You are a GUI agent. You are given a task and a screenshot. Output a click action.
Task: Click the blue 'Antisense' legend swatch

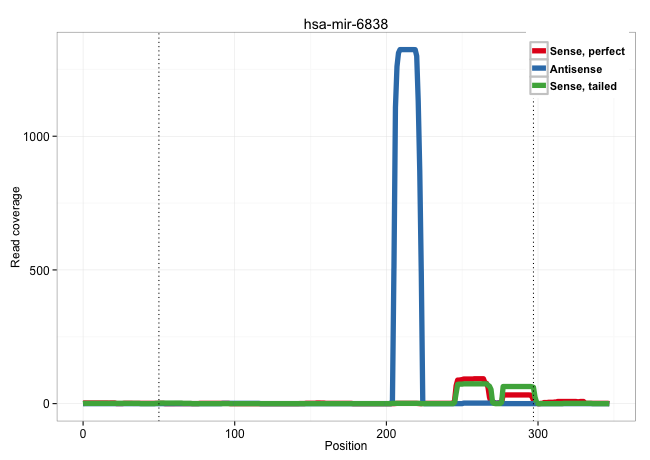(x=539, y=69)
